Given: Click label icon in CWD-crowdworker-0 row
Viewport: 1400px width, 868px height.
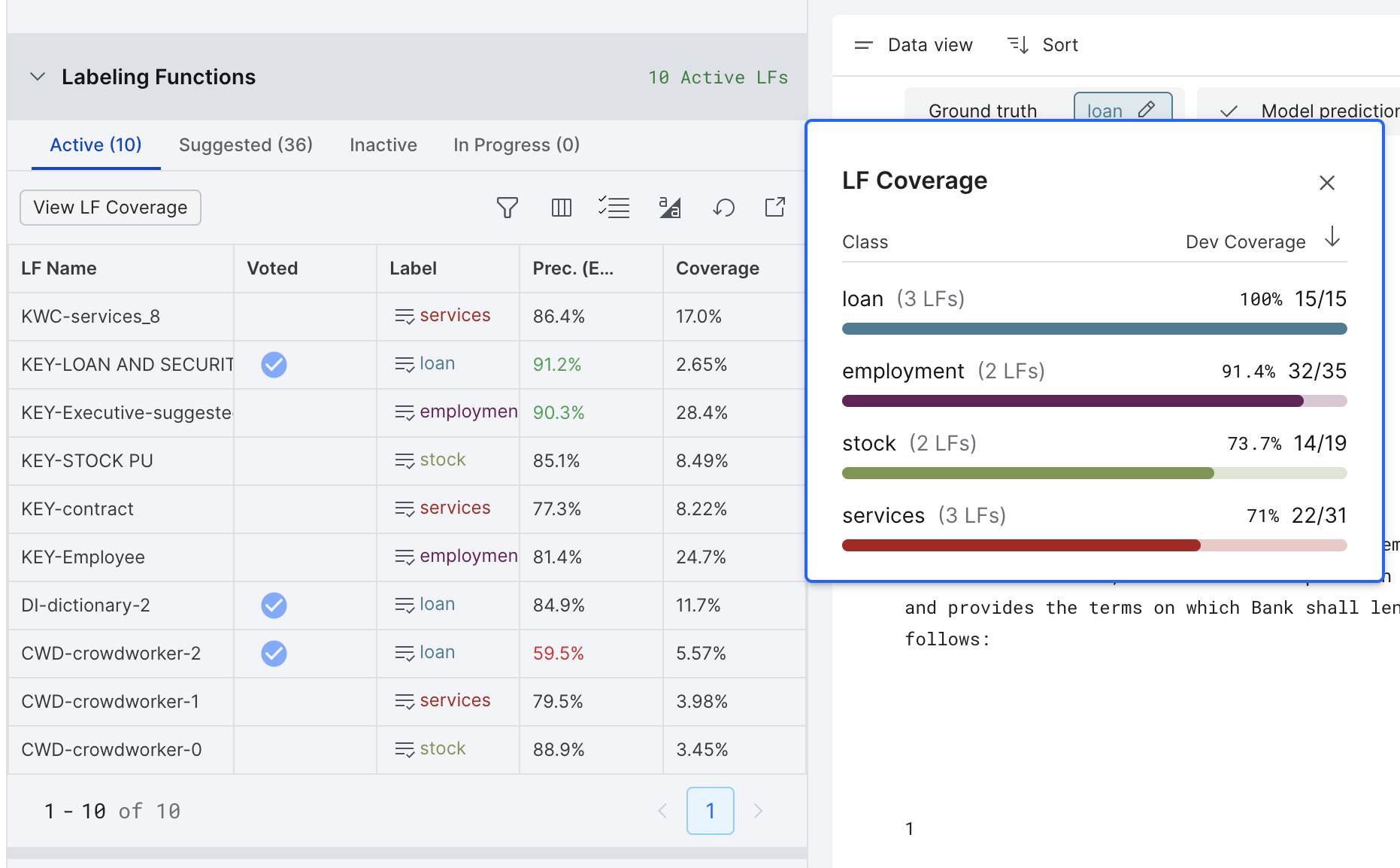Looking at the screenshot, I should [x=405, y=750].
